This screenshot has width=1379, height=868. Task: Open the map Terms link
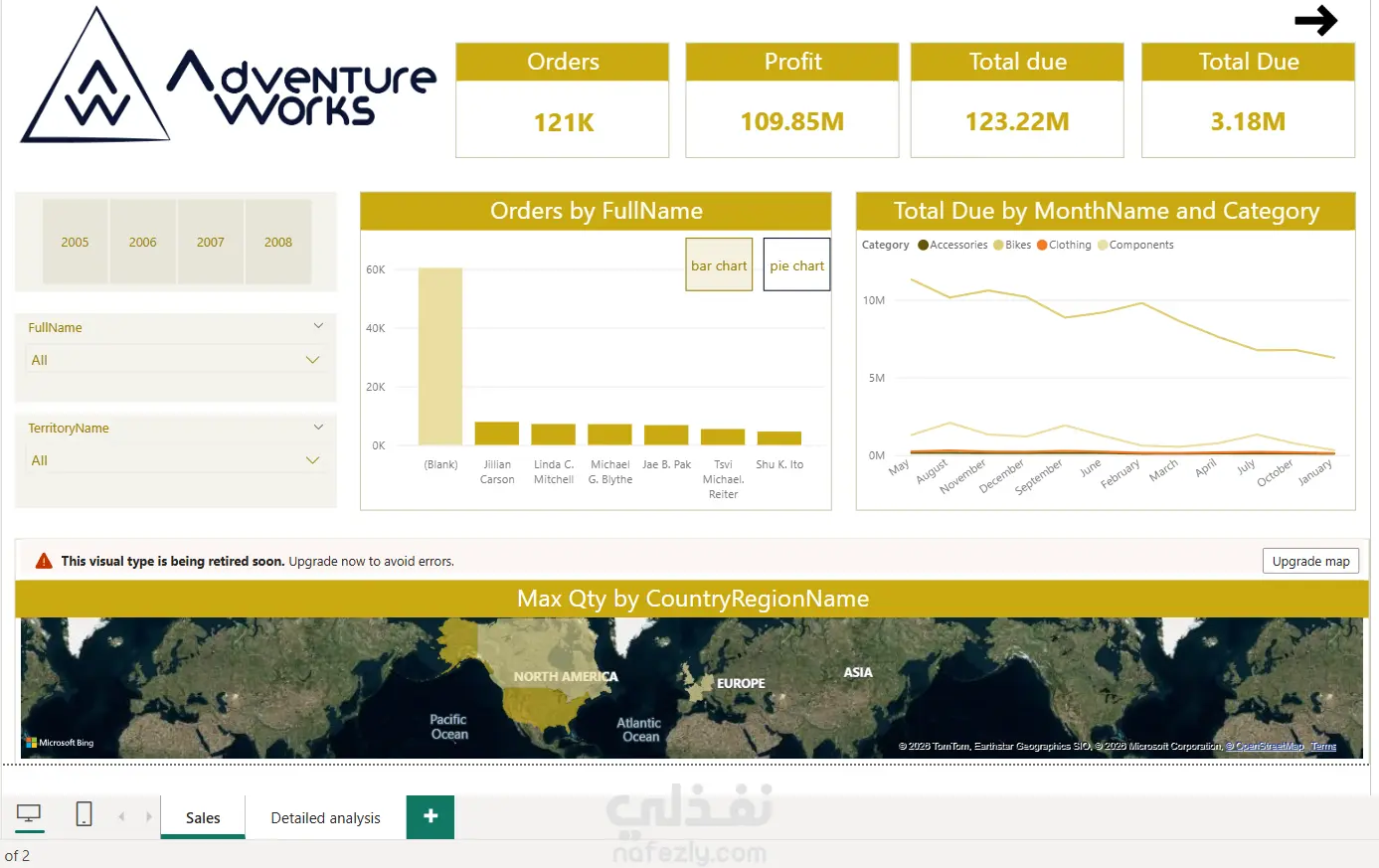click(1323, 746)
